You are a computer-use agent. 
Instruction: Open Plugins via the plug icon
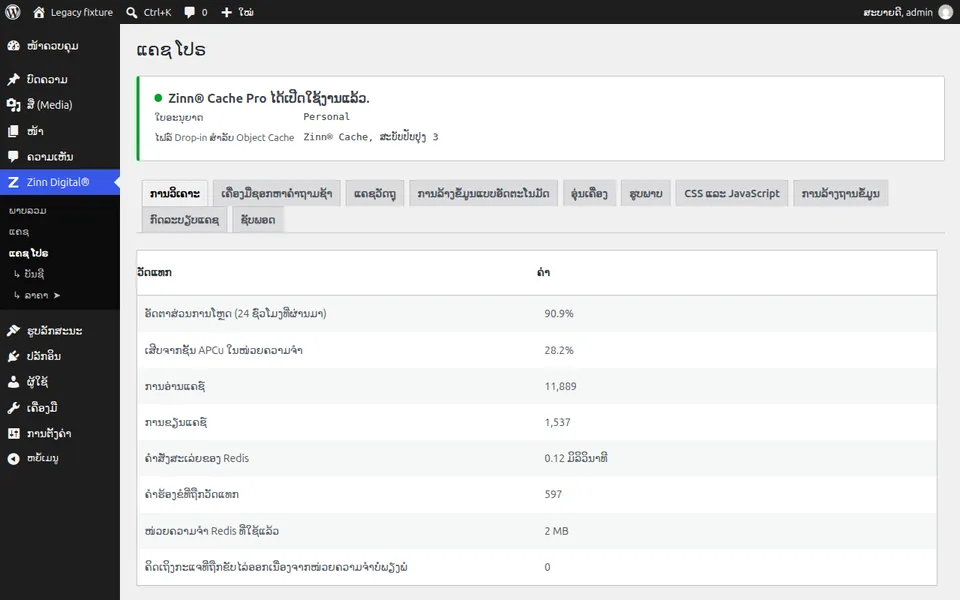(x=13, y=356)
